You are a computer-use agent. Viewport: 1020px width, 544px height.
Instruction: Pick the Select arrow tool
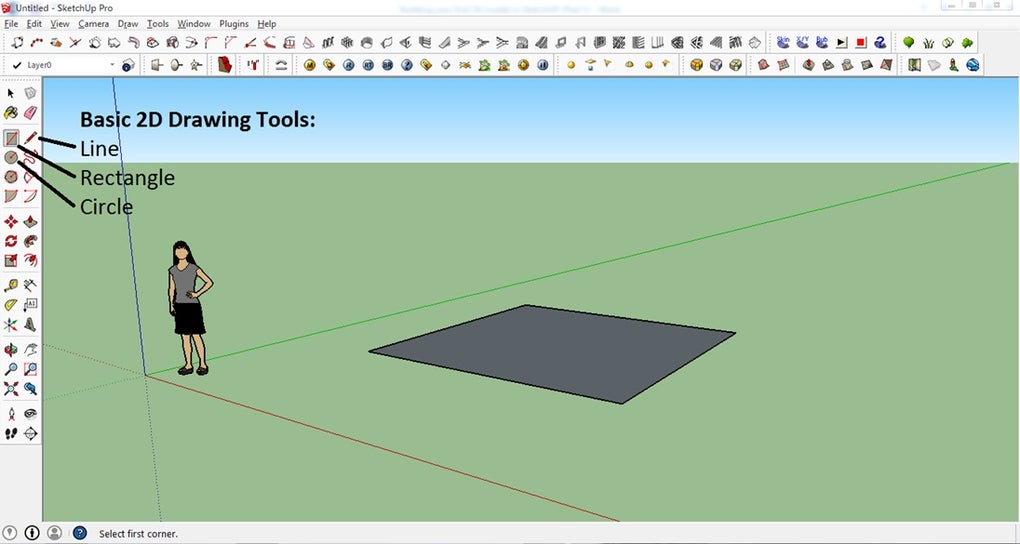coord(11,93)
